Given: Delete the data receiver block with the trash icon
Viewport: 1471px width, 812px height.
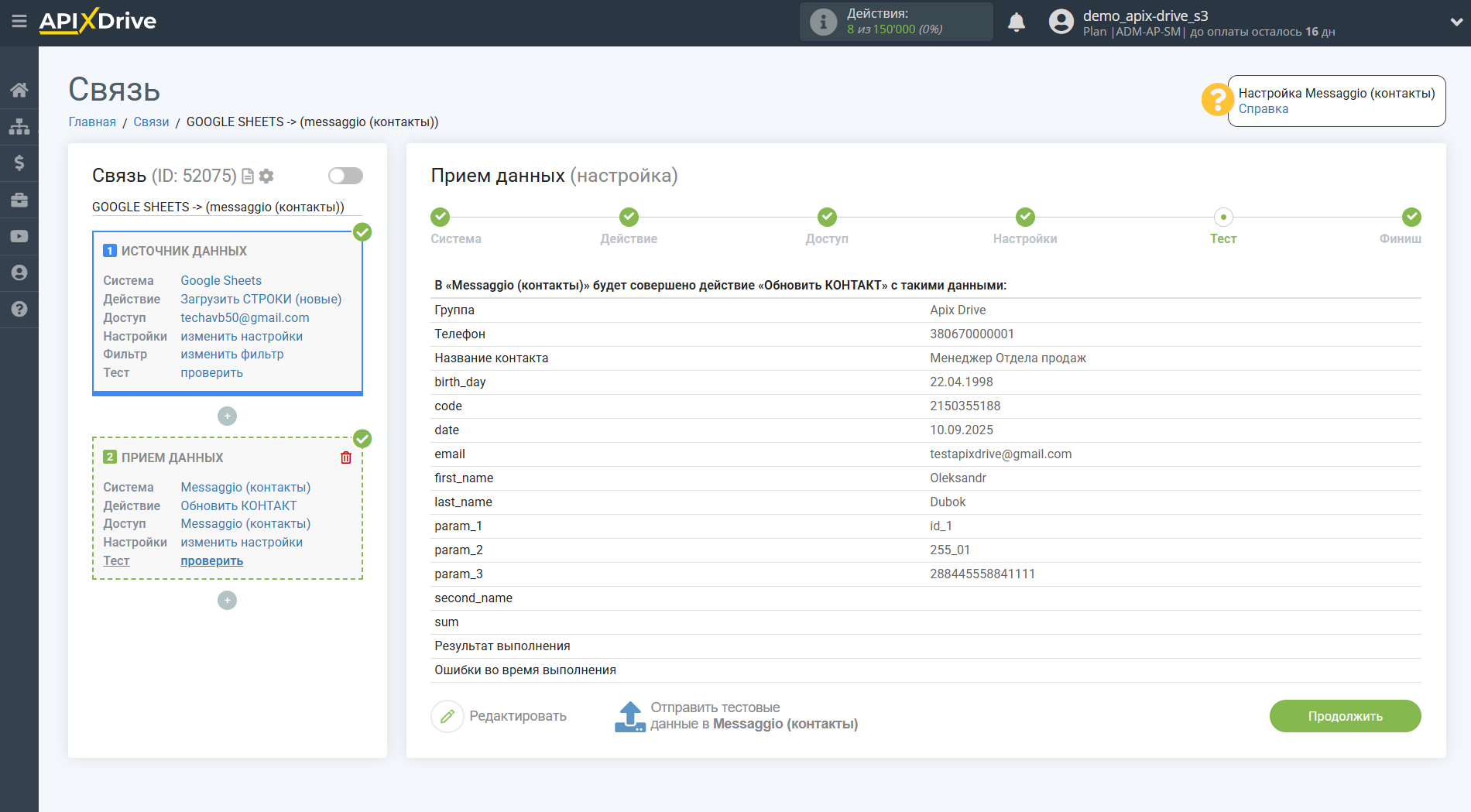Looking at the screenshot, I should click(346, 457).
